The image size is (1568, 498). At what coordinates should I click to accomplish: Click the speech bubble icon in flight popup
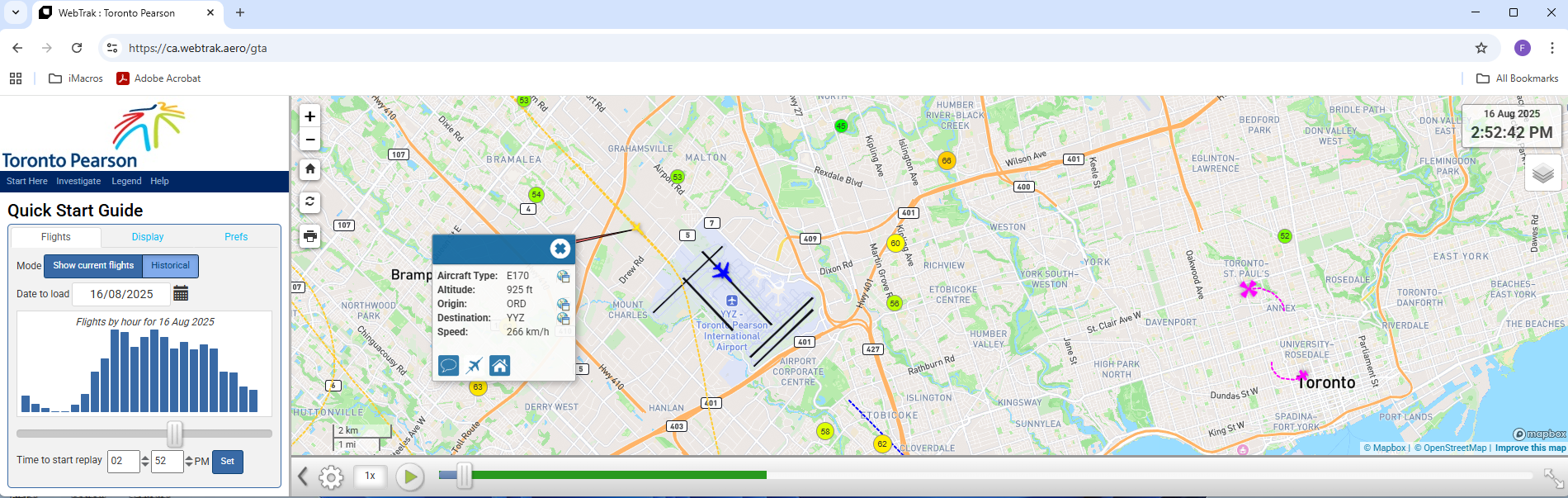click(x=448, y=365)
